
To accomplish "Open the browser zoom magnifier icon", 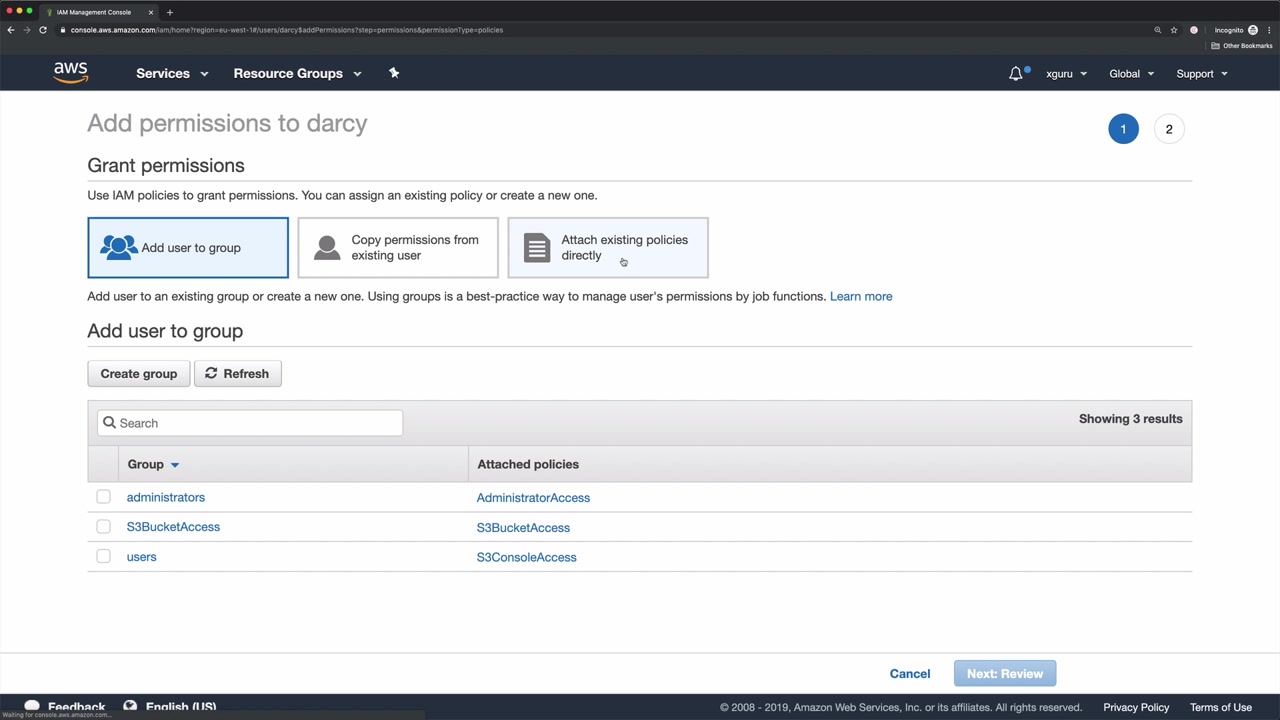I will click(x=1158, y=30).
